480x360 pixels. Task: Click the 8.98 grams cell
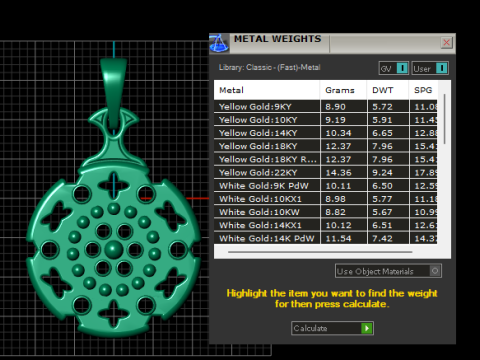343,199
